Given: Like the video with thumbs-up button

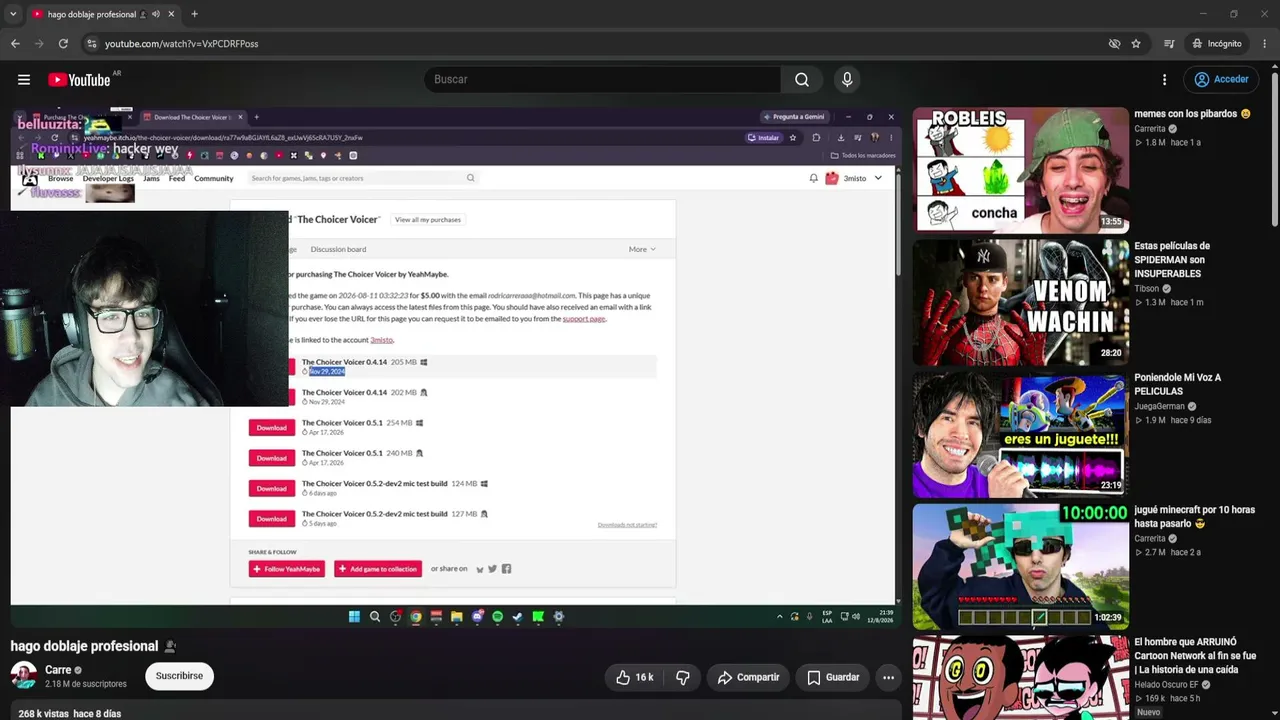Looking at the screenshot, I should click(x=634, y=677).
